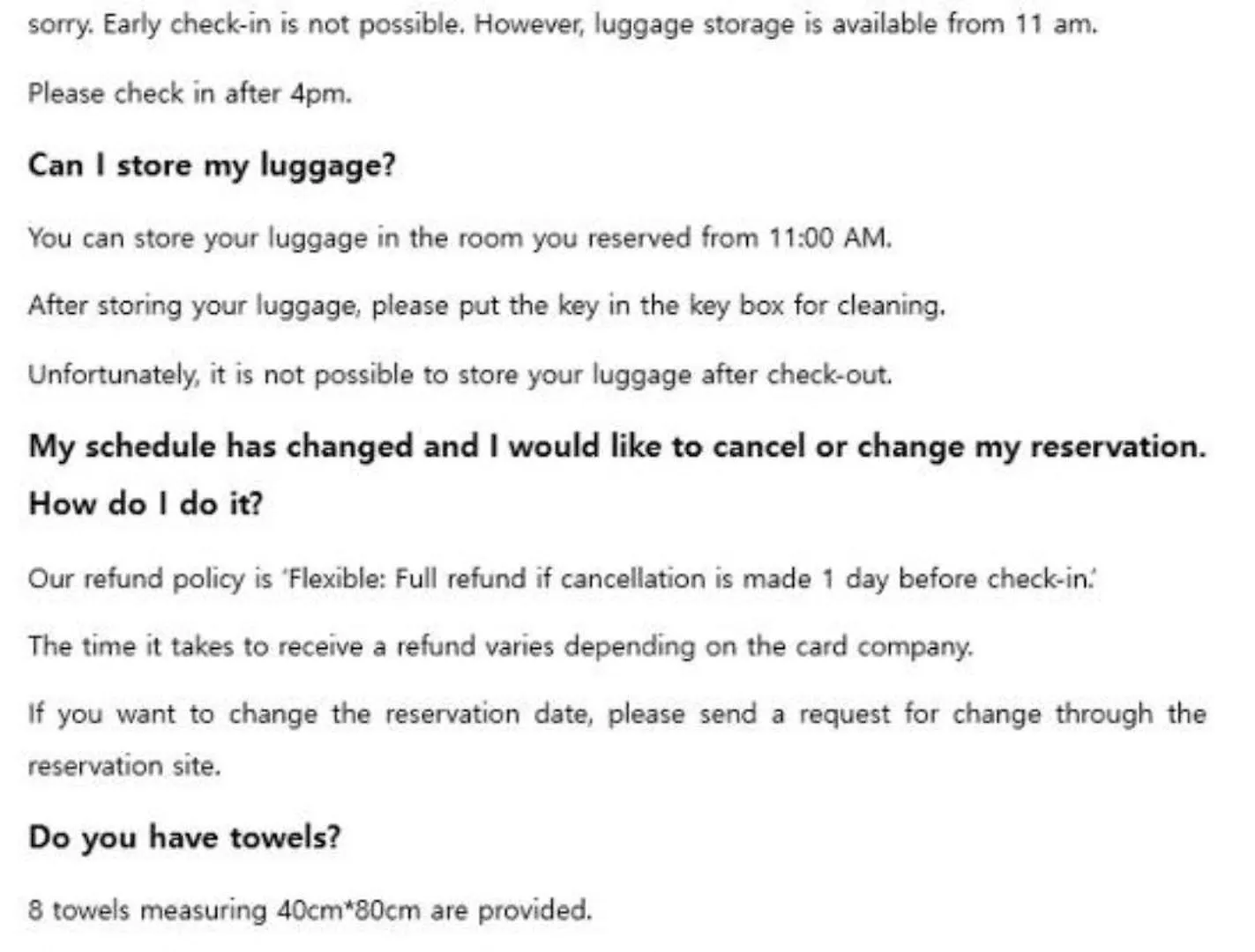The image size is (1255, 952).
Task: Click the line about no luggage storage after check-out
Action: [x=459, y=375]
